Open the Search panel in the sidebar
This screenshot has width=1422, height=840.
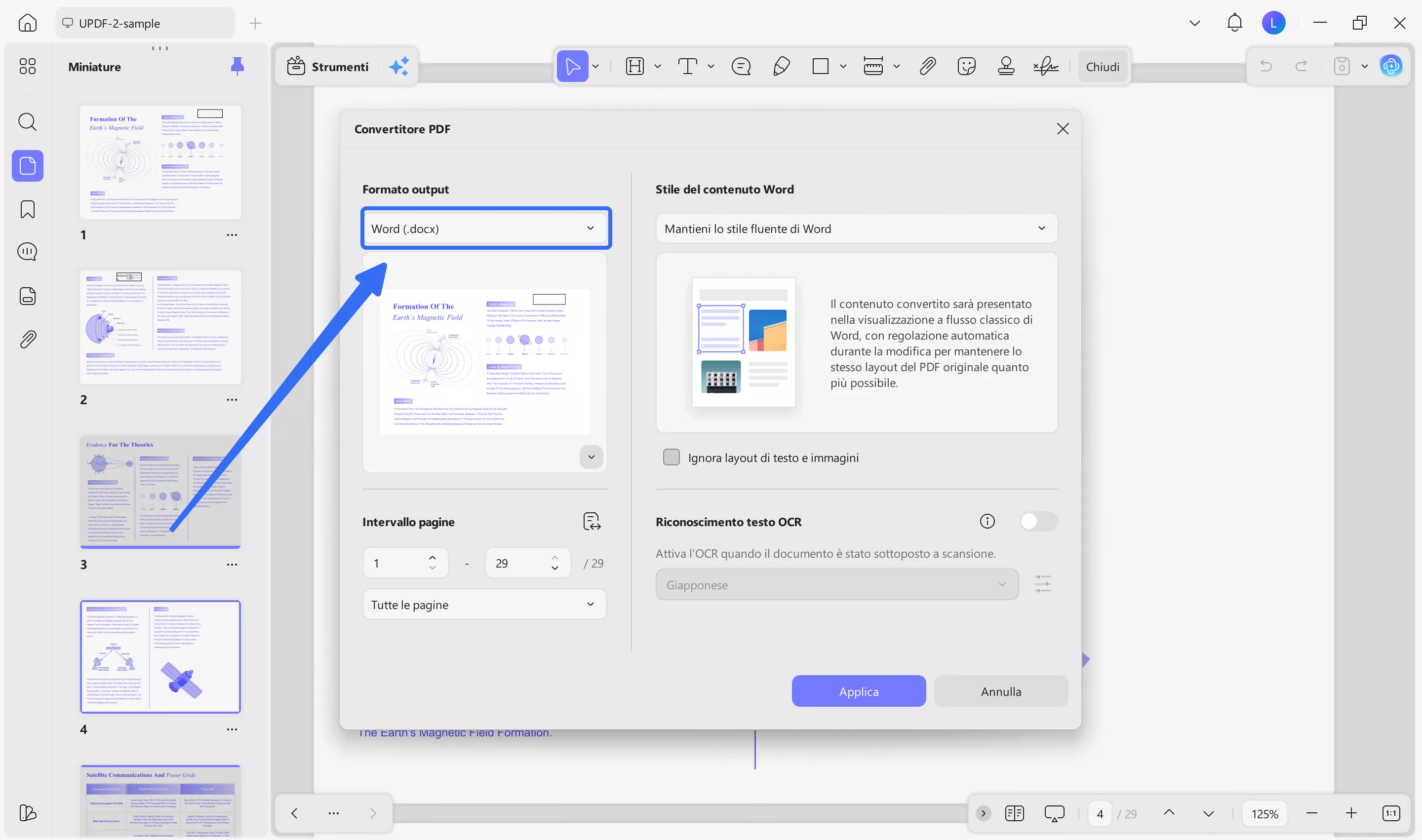[x=27, y=122]
